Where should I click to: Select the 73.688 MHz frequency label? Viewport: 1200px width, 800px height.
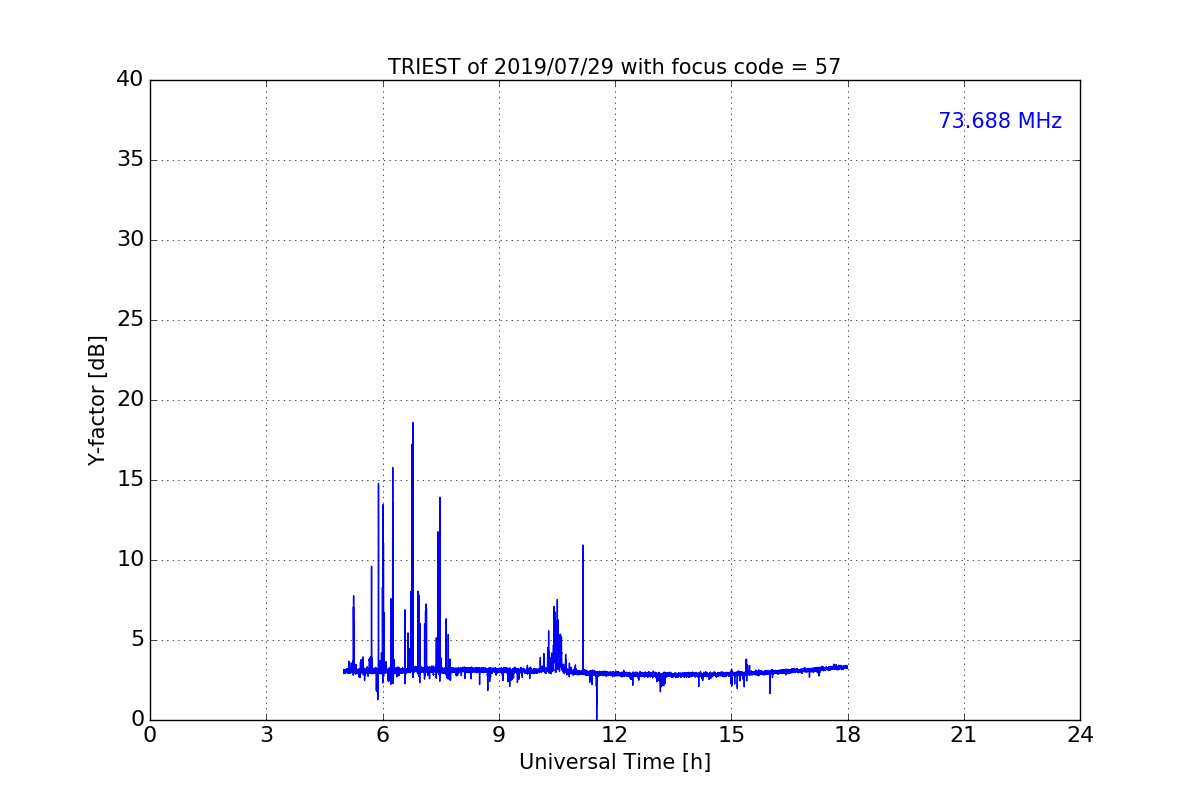[1000, 121]
